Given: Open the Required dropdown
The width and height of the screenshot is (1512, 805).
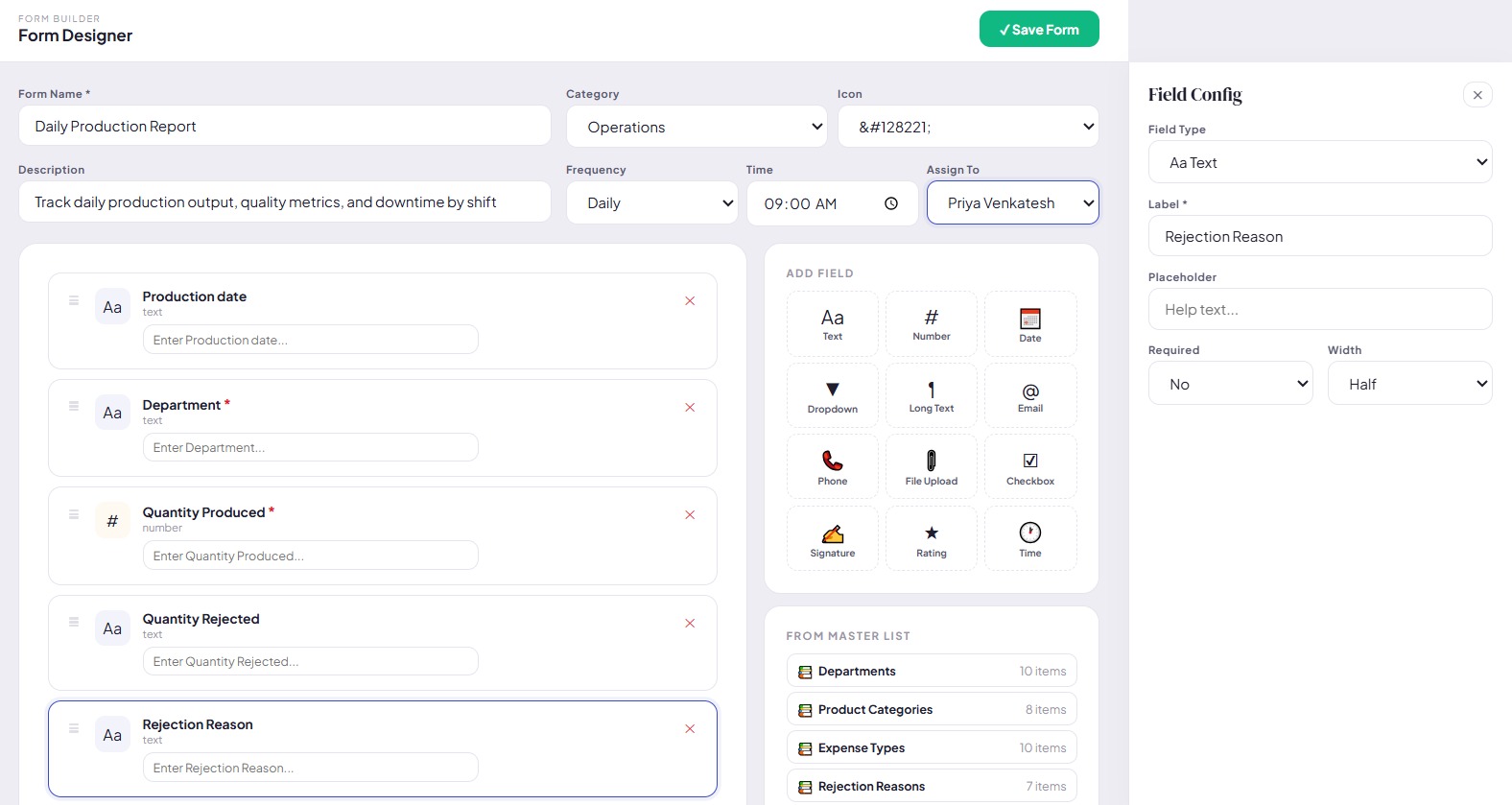Looking at the screenshot, I should pyautogui.click(x=1230, y=384).
